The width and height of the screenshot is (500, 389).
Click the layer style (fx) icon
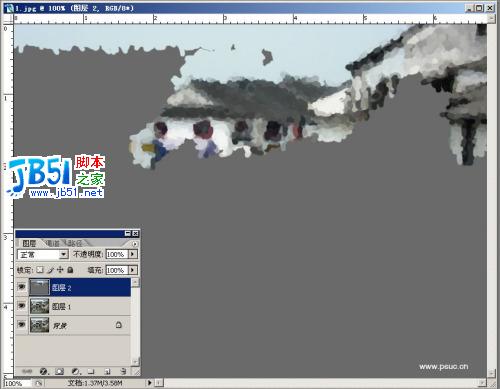[x=43, y=371]
